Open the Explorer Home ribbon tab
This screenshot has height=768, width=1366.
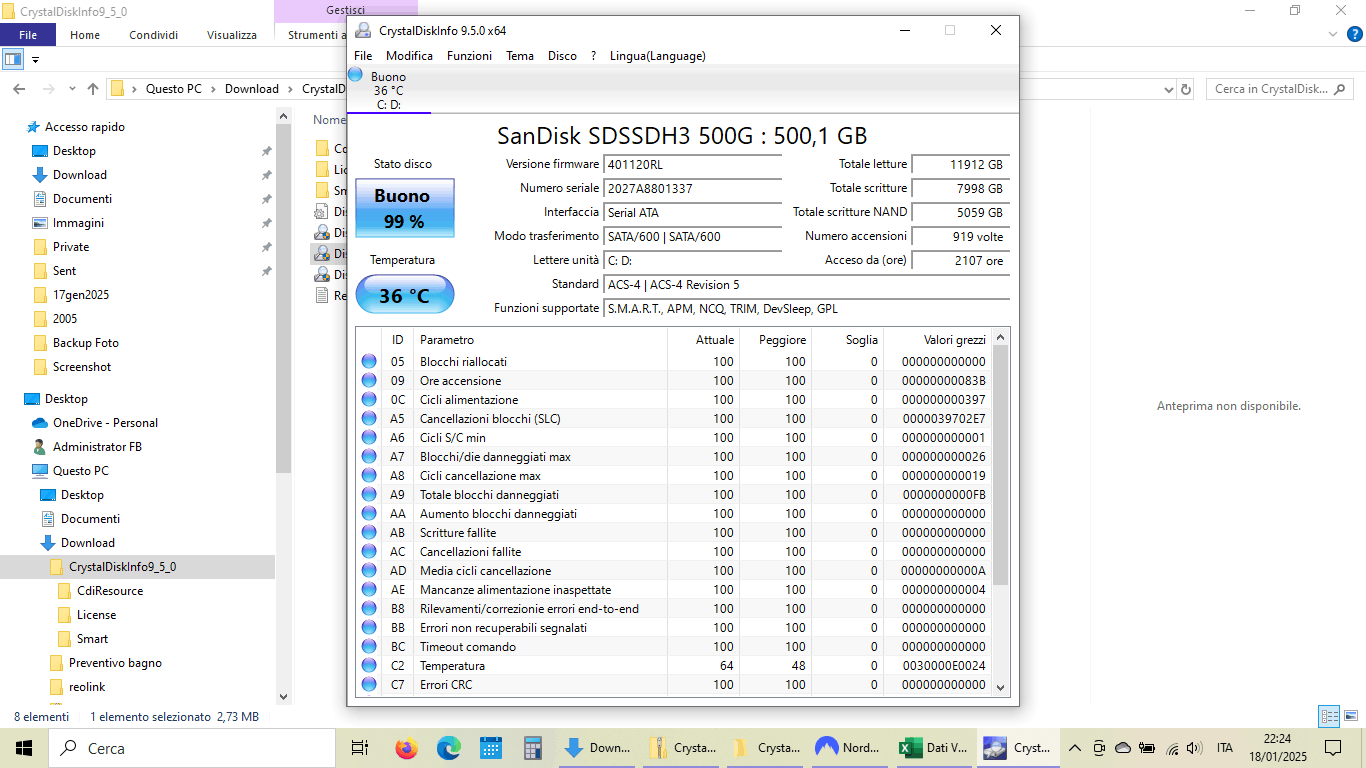pyautogui.click(x=85, y=34)
